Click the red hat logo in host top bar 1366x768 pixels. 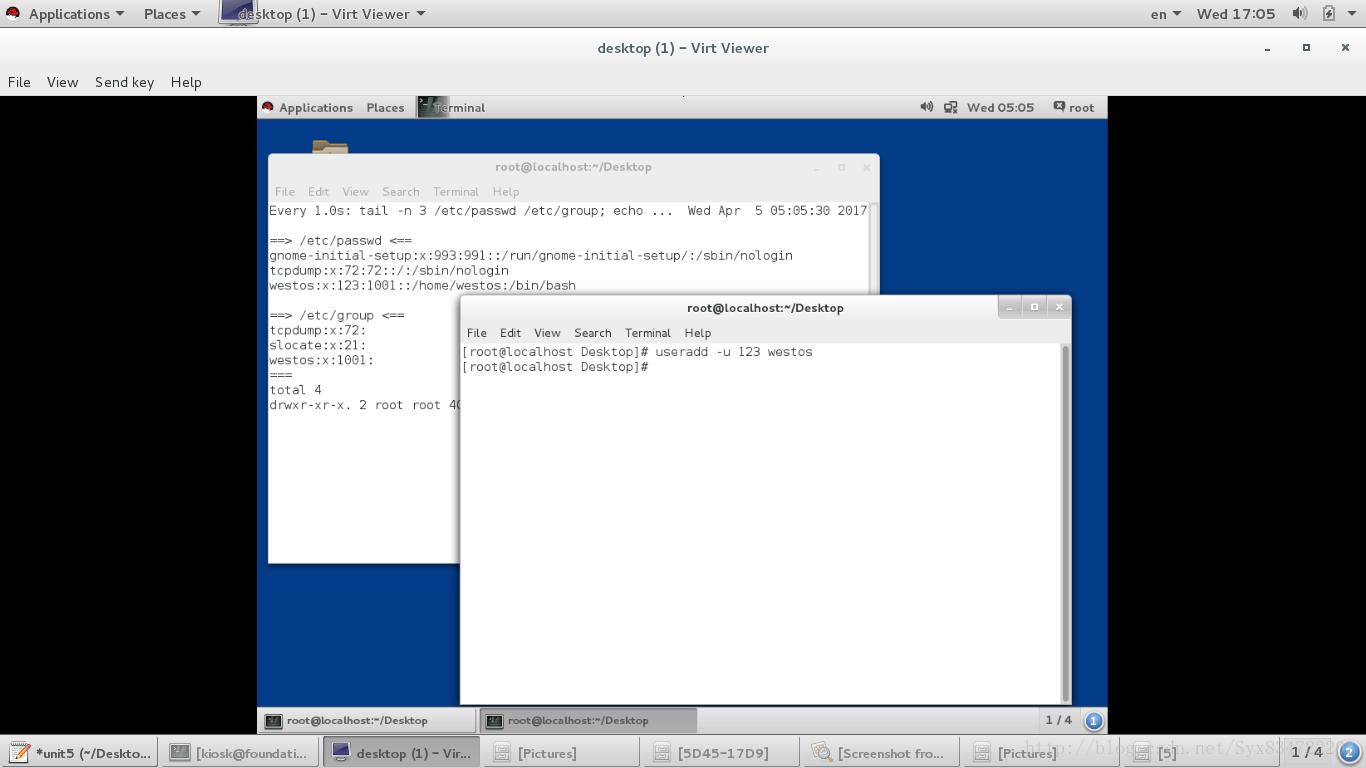pos(14,14)
